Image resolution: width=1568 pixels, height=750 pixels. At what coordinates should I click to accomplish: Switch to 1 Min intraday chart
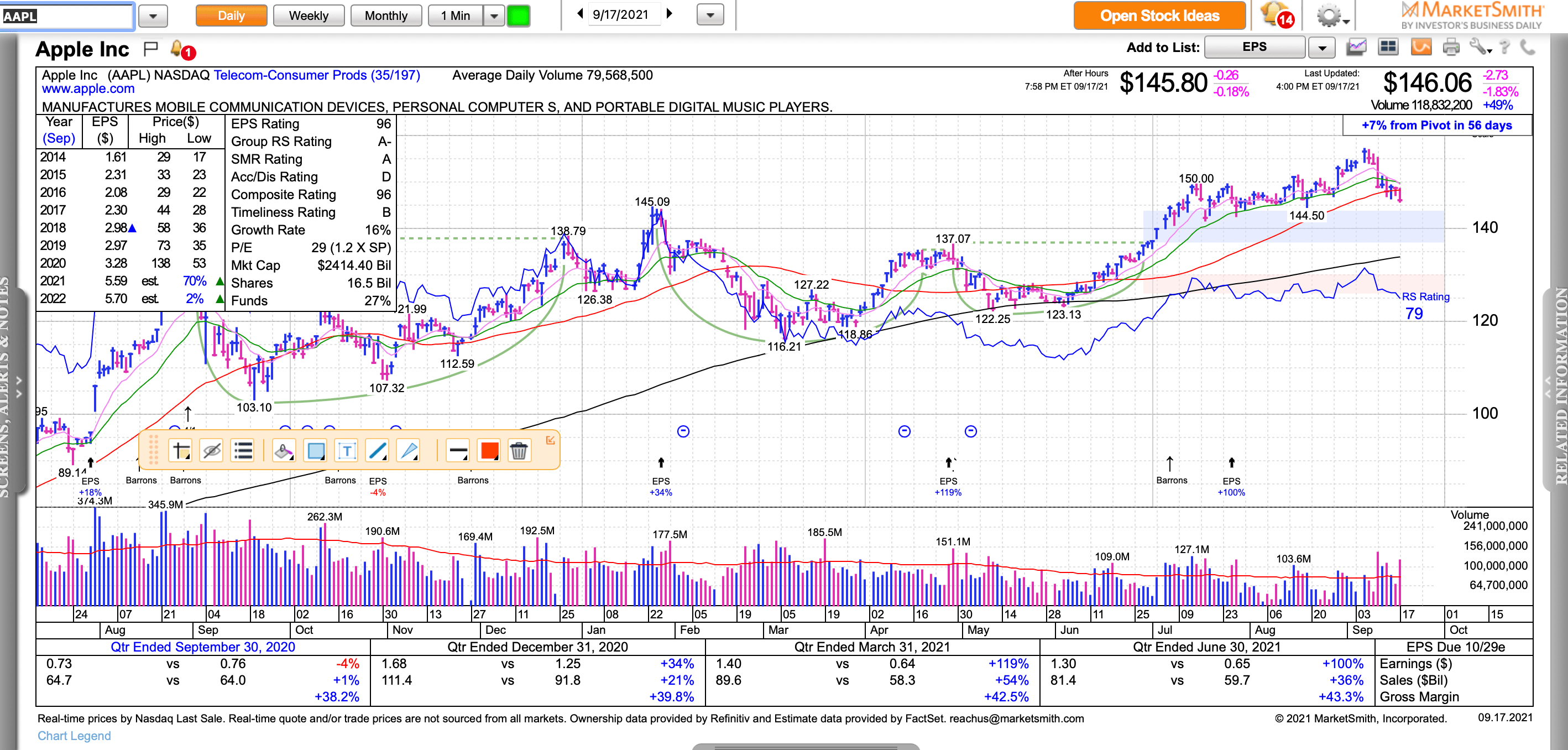tap(455, 16)
